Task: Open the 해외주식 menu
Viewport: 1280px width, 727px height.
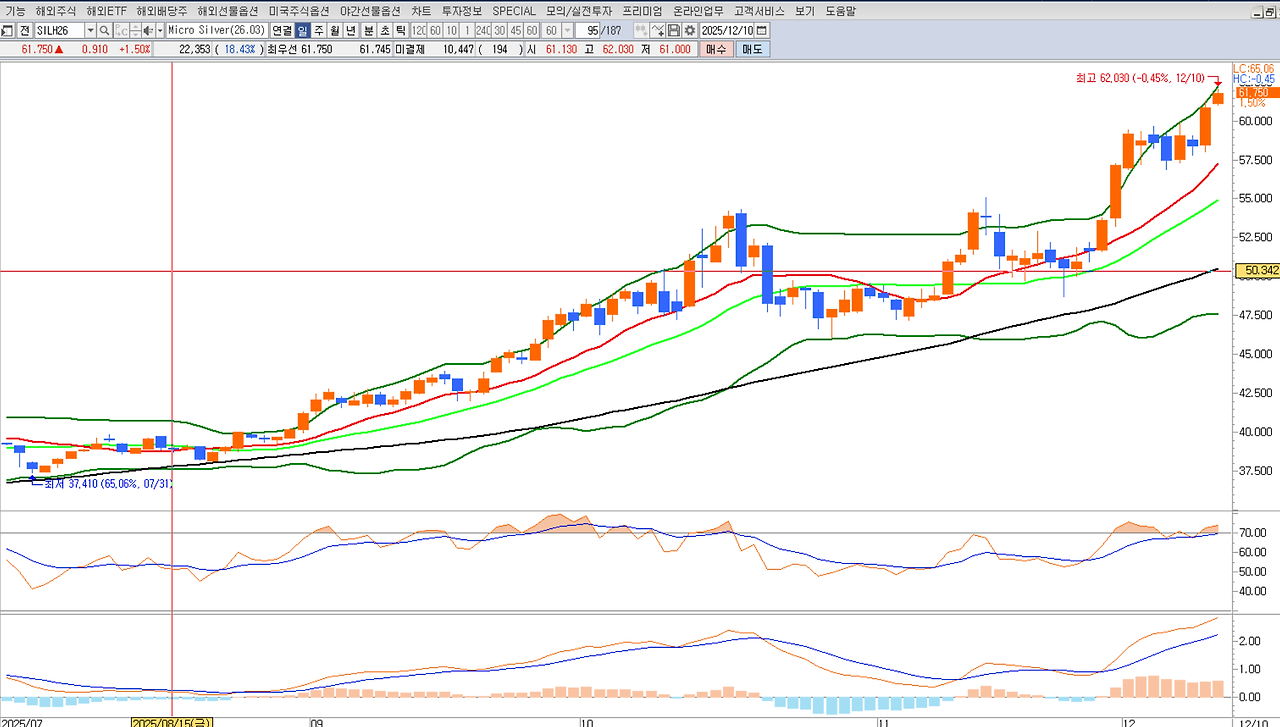Action: coord(54,11)
